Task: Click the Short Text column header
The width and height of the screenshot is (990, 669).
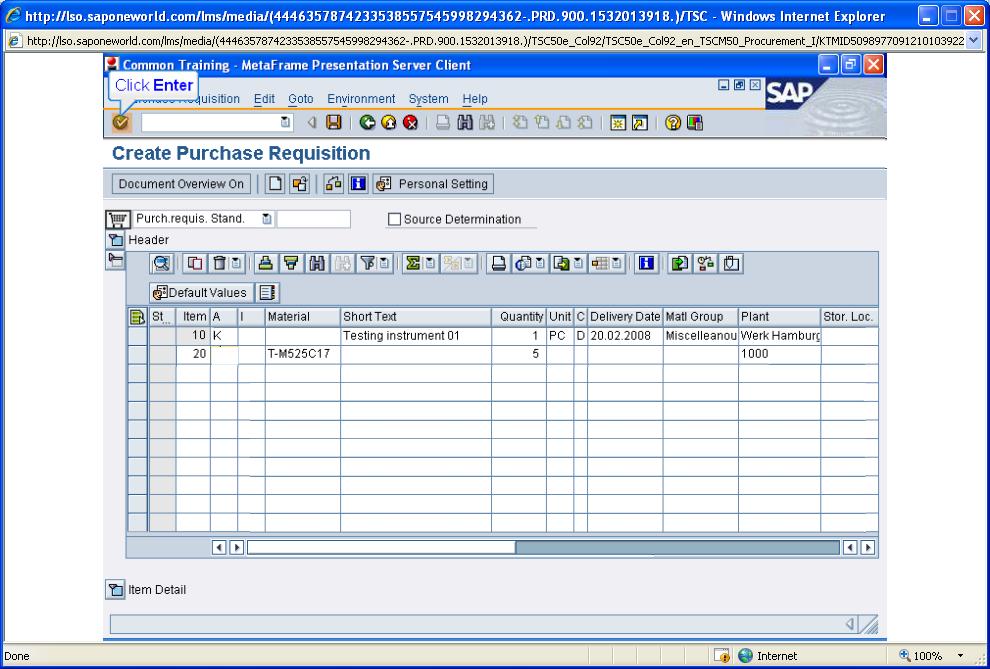Action: (x=415, y=317)
